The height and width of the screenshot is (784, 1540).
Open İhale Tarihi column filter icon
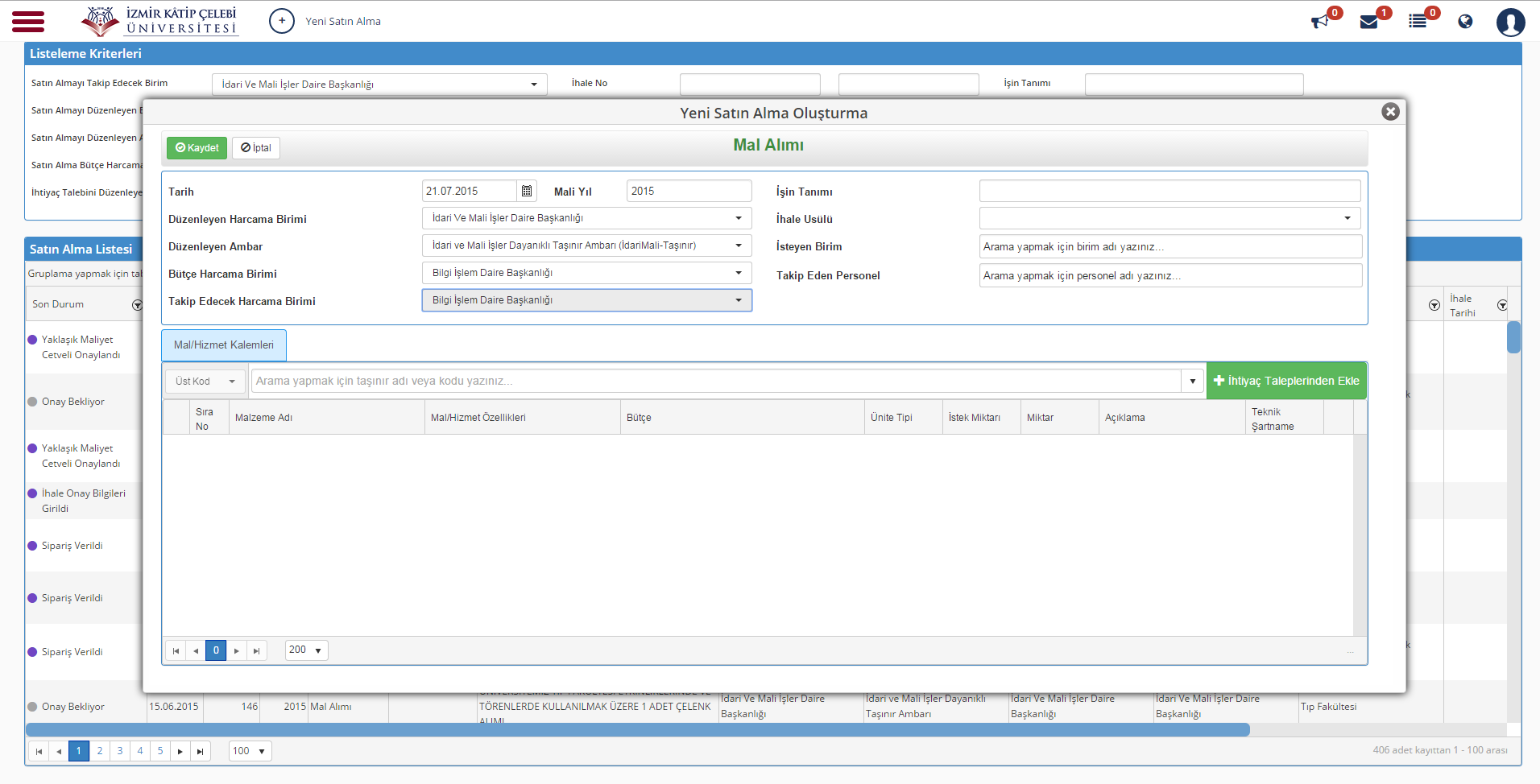1502,305
